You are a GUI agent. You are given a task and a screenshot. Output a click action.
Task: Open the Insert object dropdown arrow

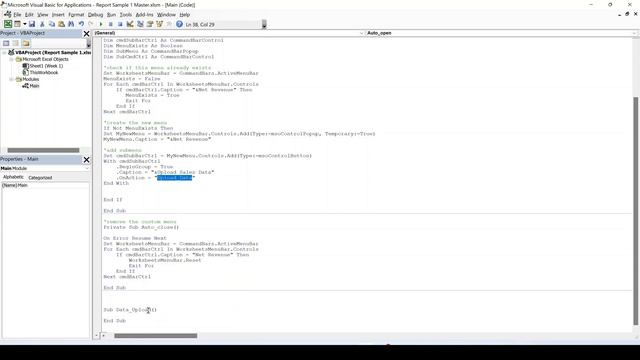click(x=24, y=24)
